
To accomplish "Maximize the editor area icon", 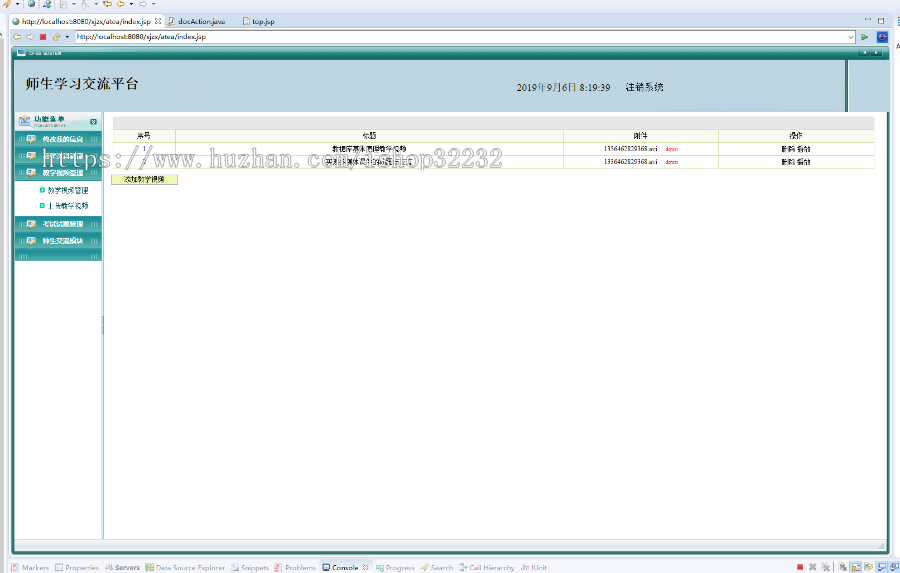I will point(881,20).
